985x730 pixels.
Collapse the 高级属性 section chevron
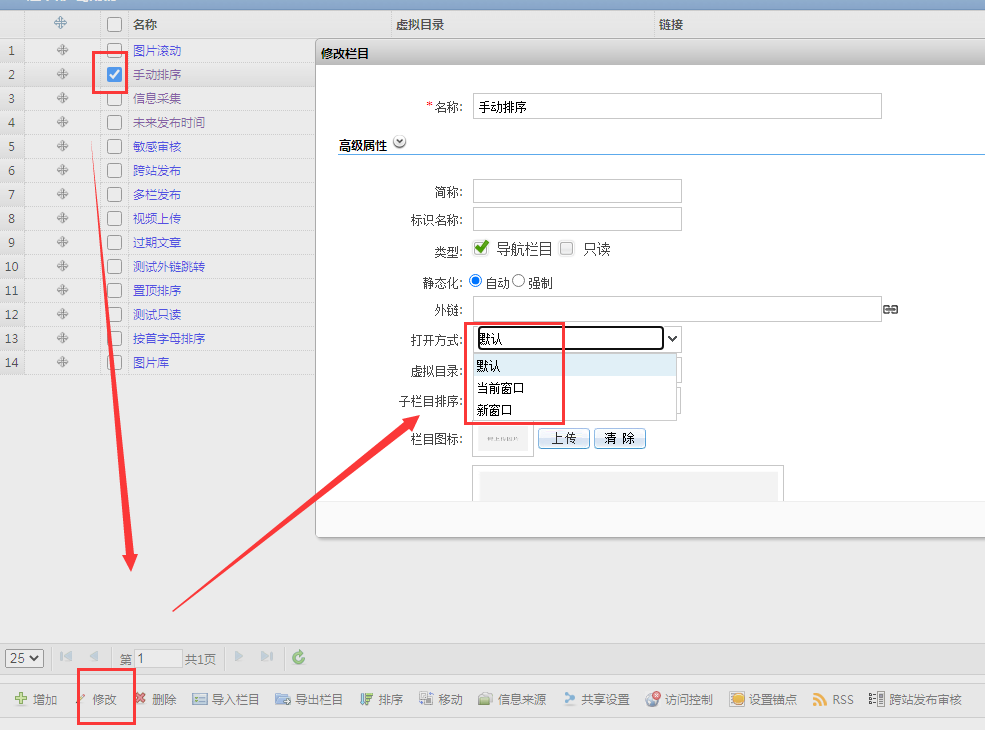pos(400,143)
